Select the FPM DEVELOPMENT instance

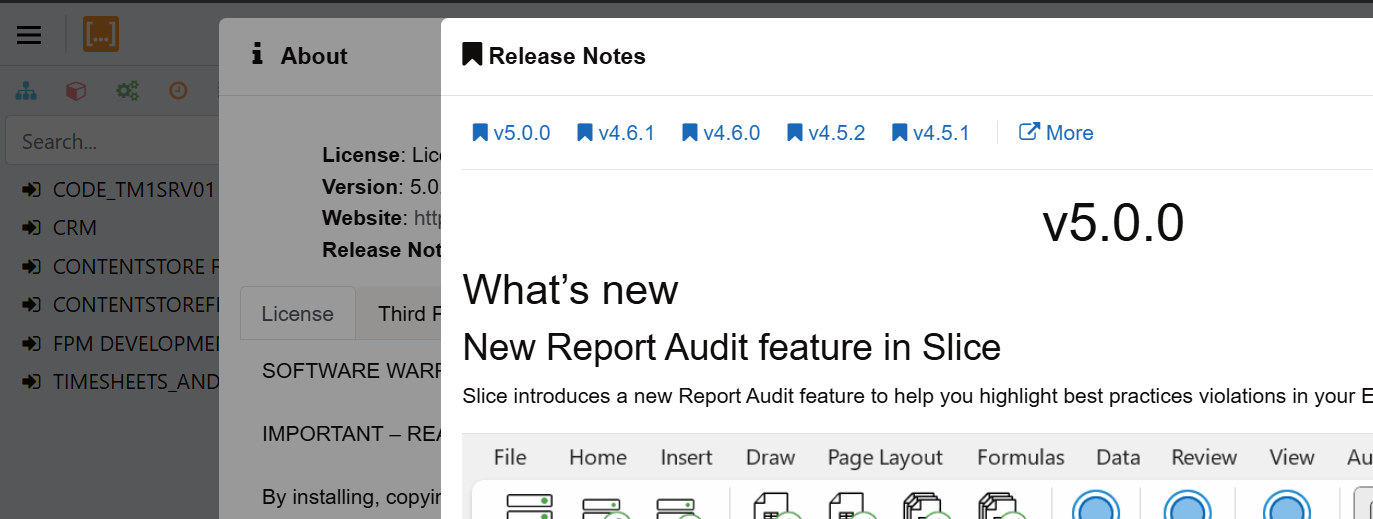point(135,343)
